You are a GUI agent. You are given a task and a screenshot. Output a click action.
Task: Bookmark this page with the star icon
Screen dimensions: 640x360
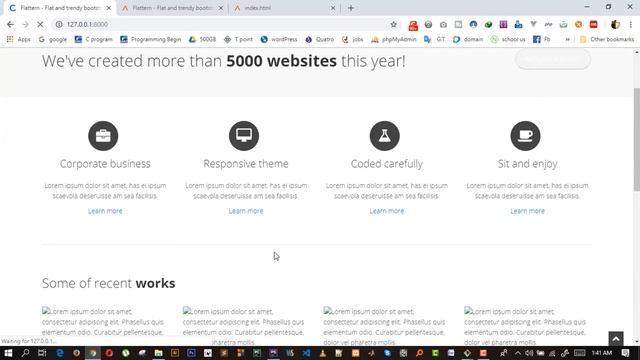coord(393,24)
